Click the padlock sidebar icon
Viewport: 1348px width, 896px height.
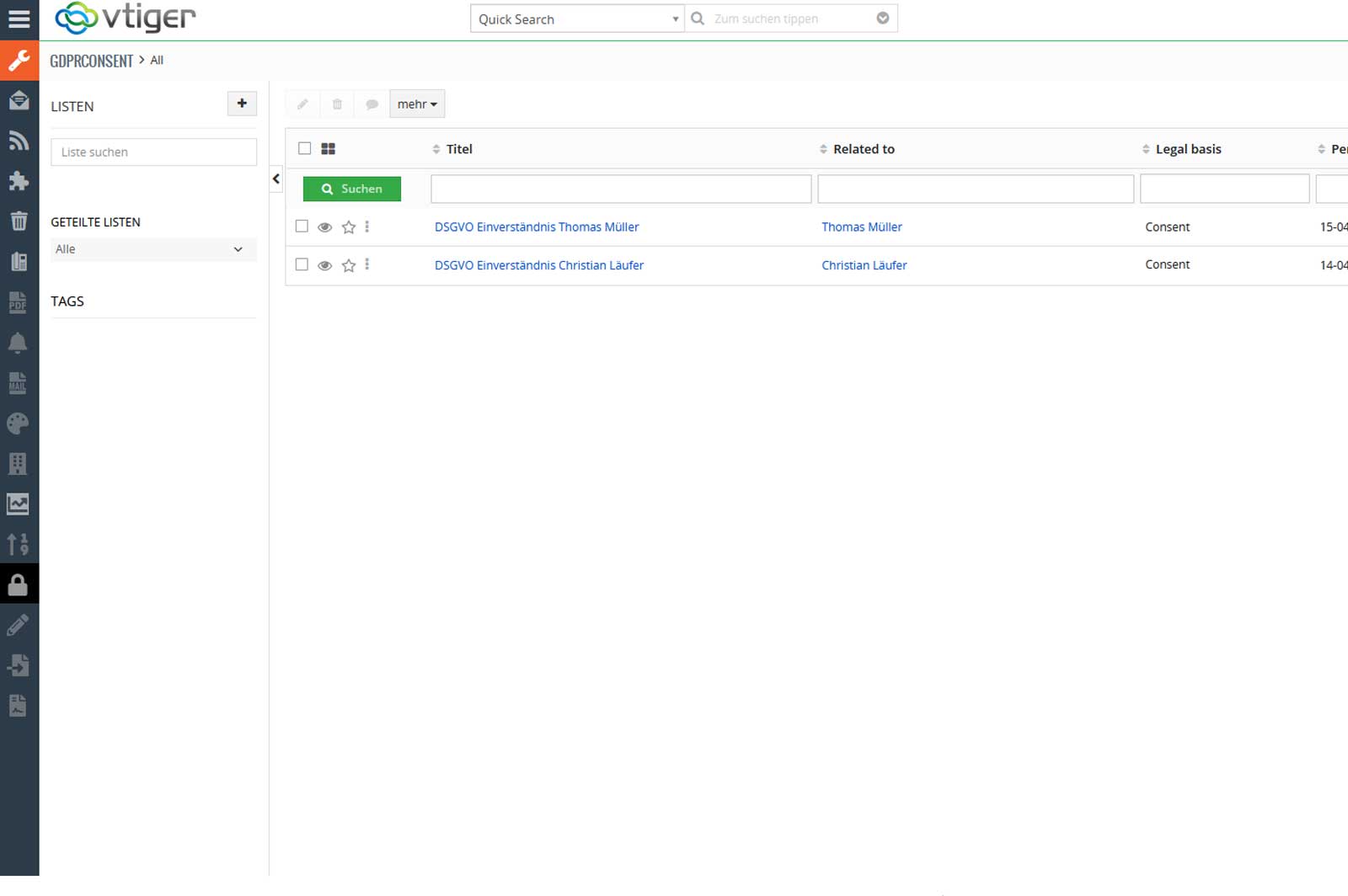click(x=19, y=584)
